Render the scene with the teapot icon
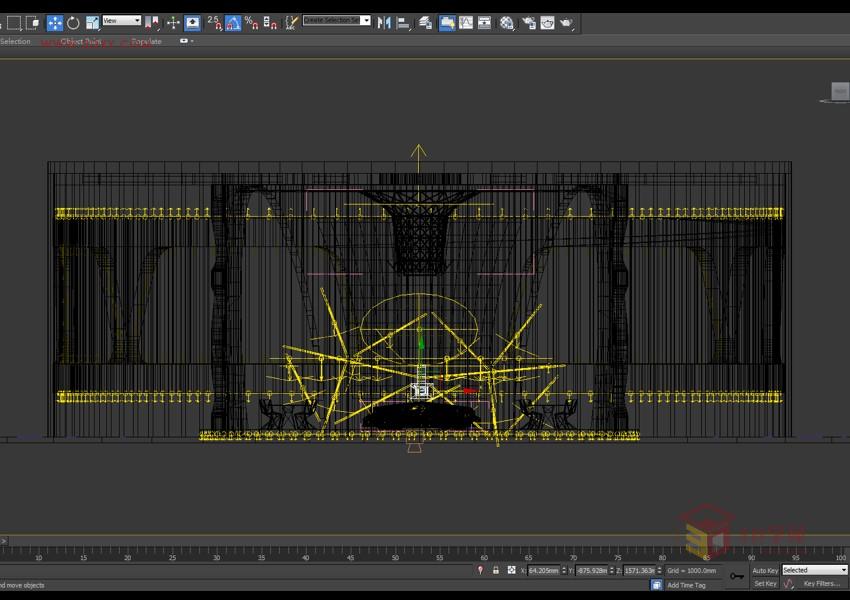Image resolution: width=850 pixels, height=600 pixels. [x=566, y=21]
